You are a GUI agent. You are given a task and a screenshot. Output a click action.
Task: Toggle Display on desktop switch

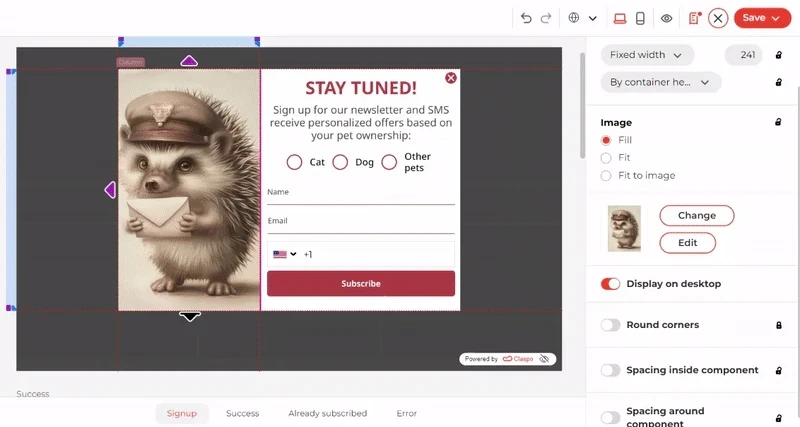[610, 284]
